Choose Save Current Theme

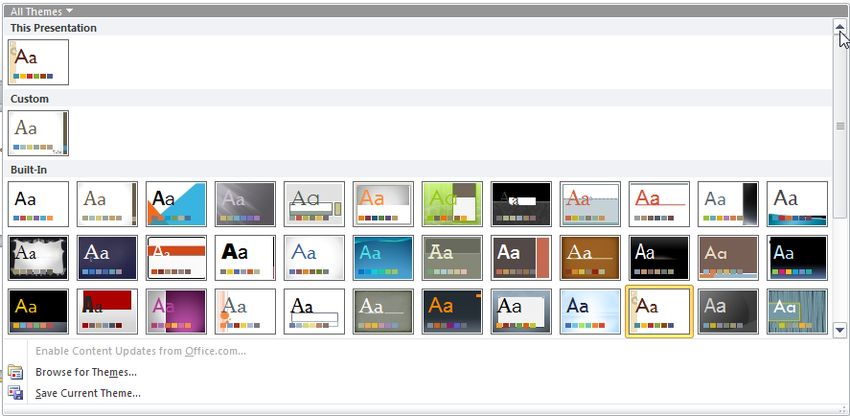pyautogui.click(x=88, y=393)
